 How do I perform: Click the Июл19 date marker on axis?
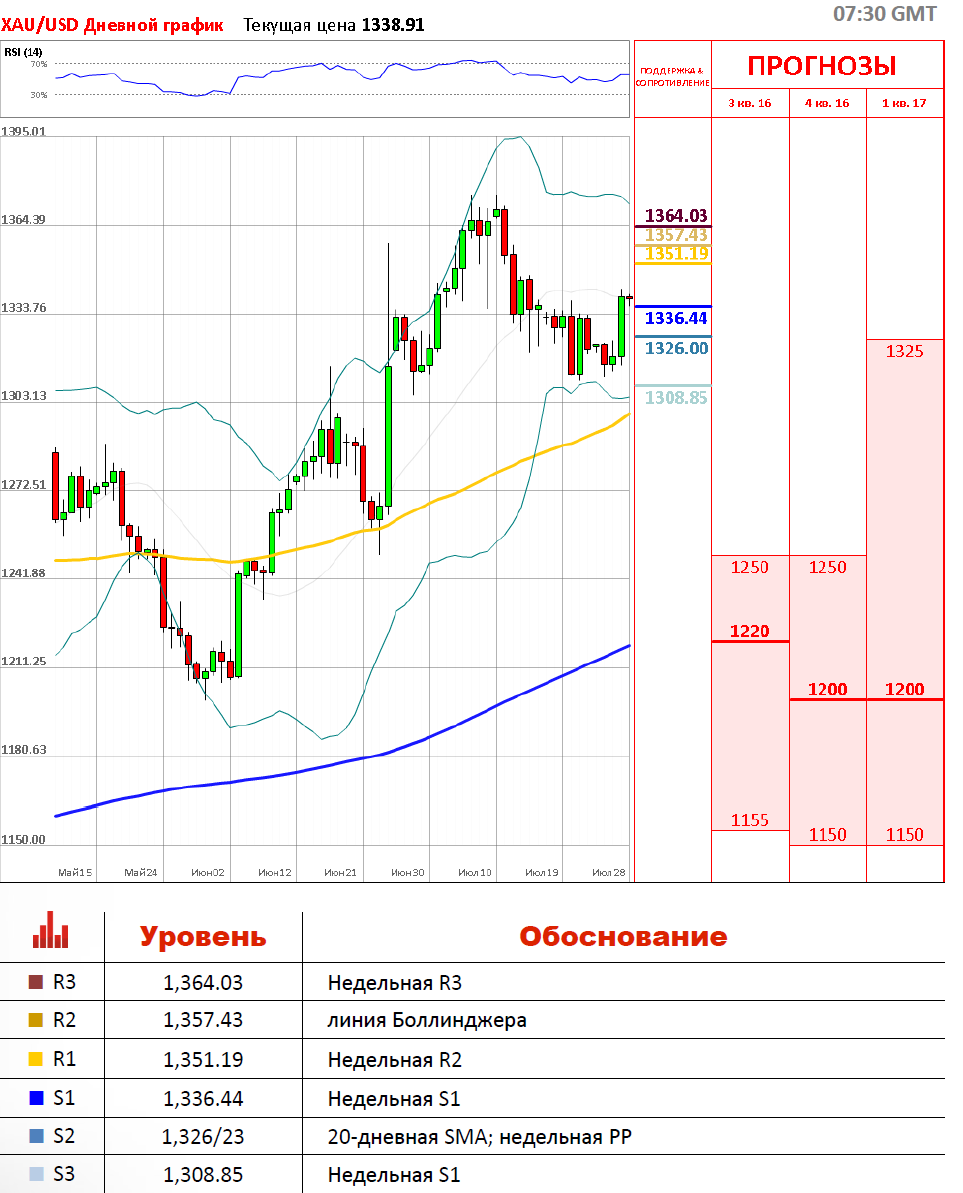point(542,873)
